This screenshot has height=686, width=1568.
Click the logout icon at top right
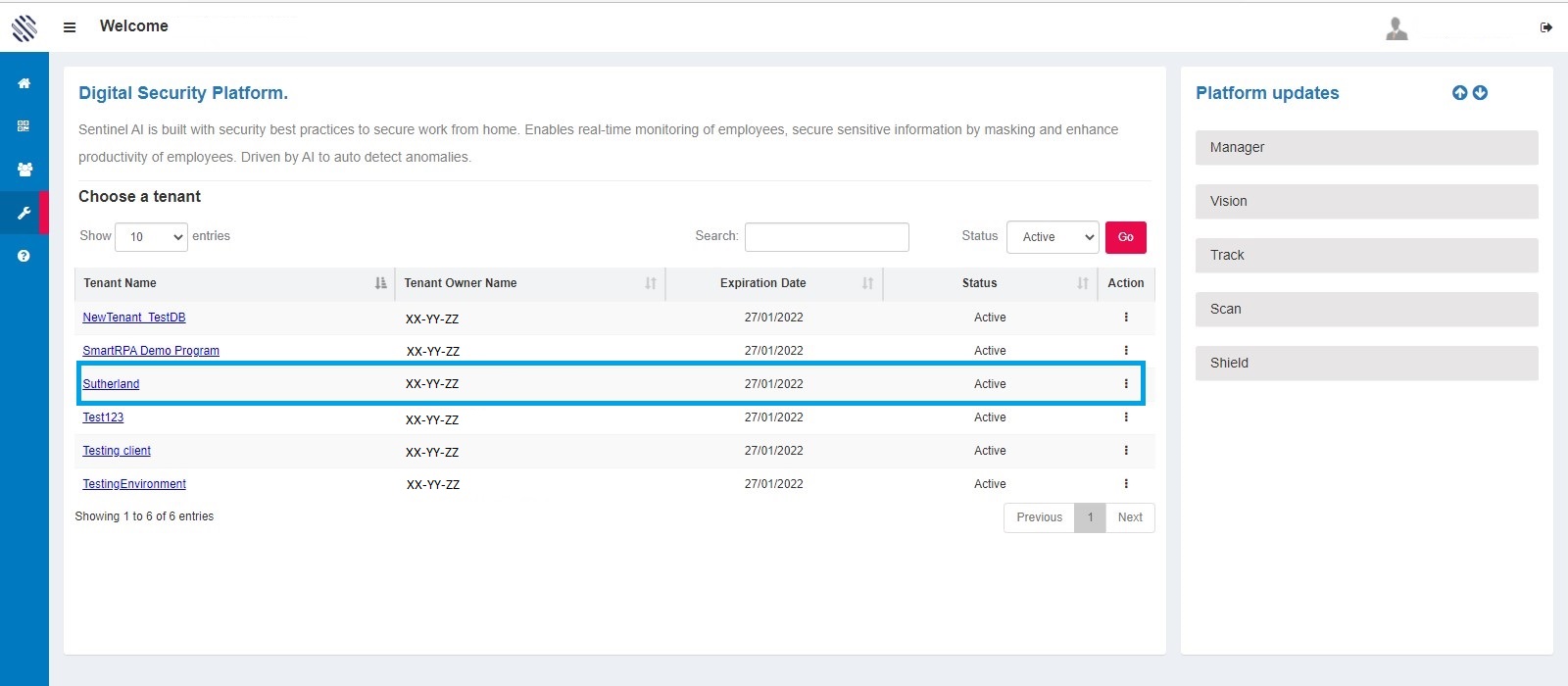coord(1546,27)
